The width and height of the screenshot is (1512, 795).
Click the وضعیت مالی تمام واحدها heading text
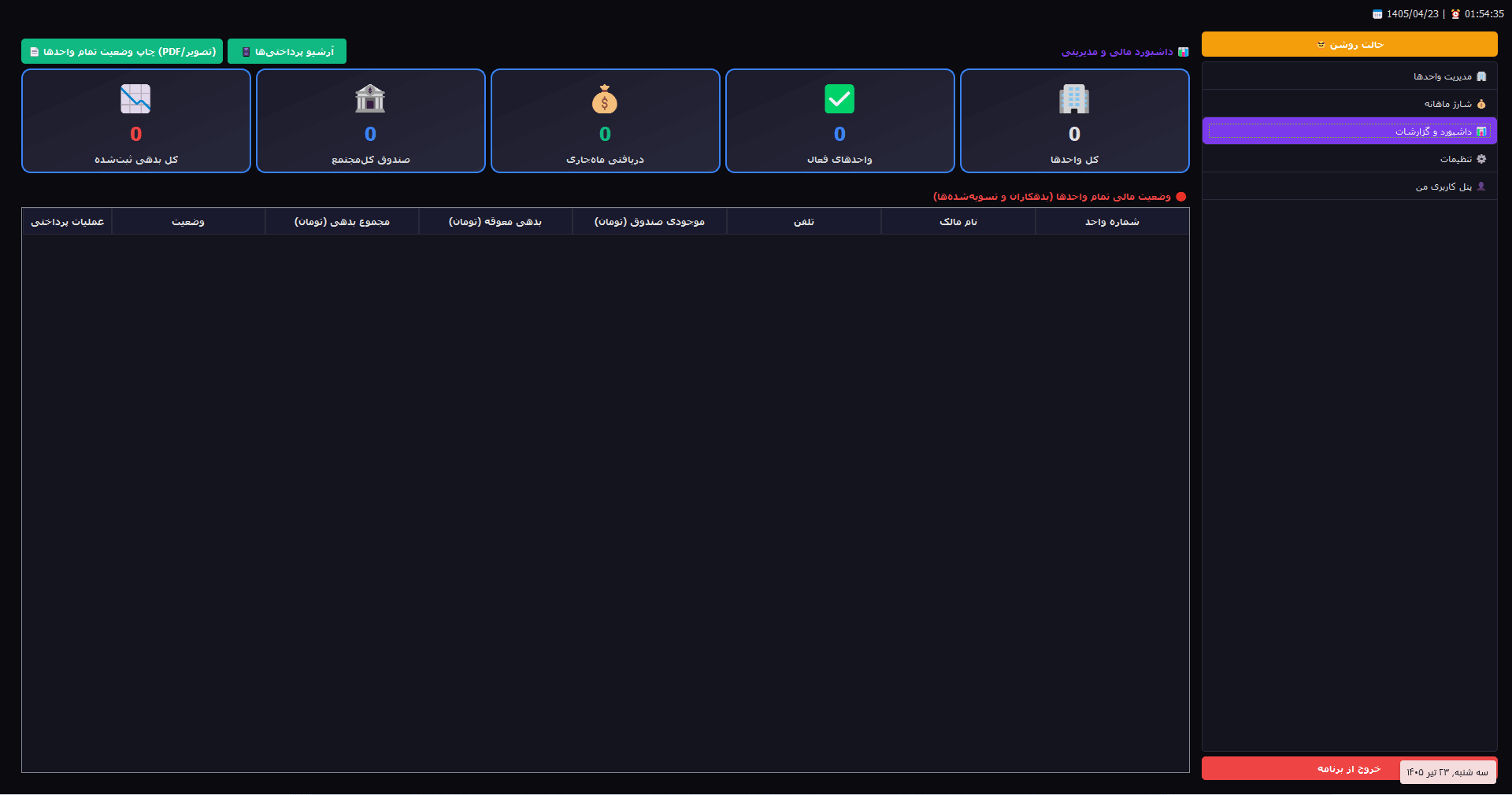(x=1052, y=197)
